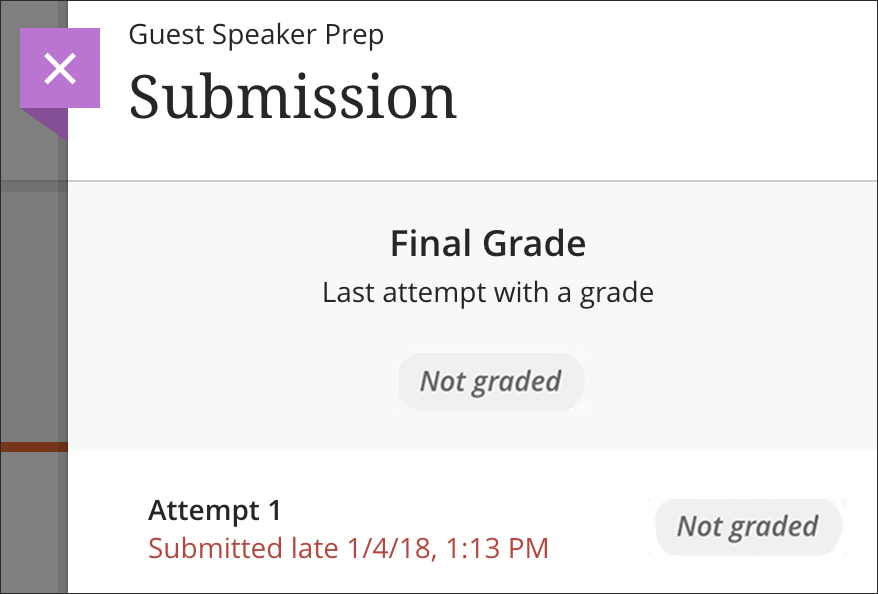
Task: Open the Attempt 1 entry
Action: click(215, 510)
